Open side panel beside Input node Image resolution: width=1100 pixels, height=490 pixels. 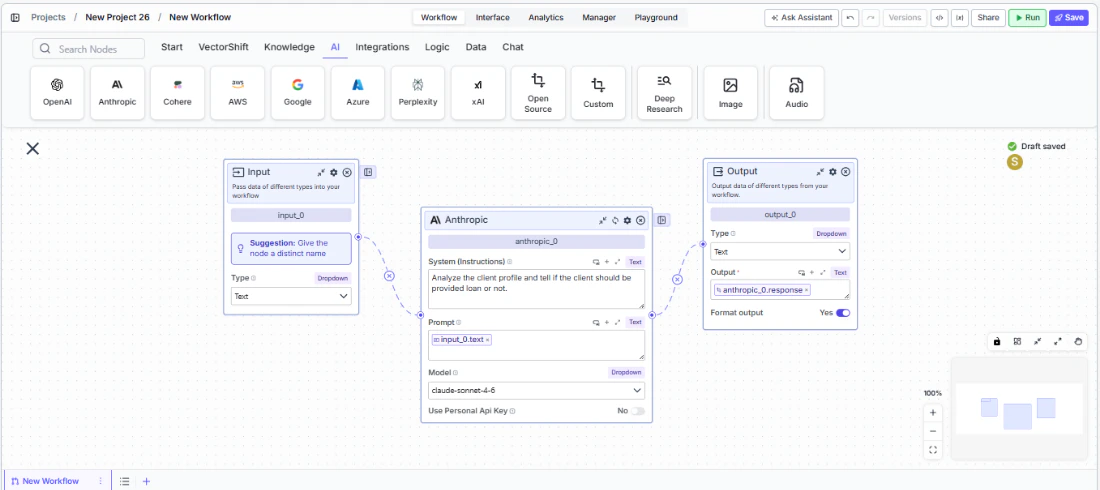click(369, 172)
